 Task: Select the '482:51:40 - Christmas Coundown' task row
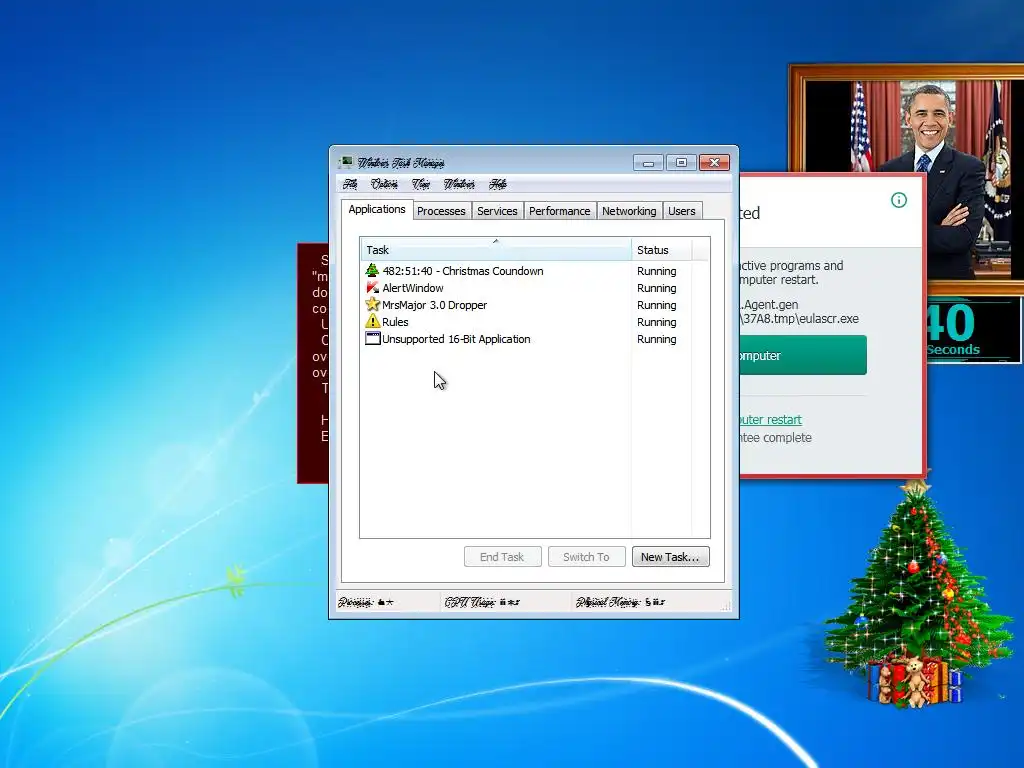[x=534, y=270]
